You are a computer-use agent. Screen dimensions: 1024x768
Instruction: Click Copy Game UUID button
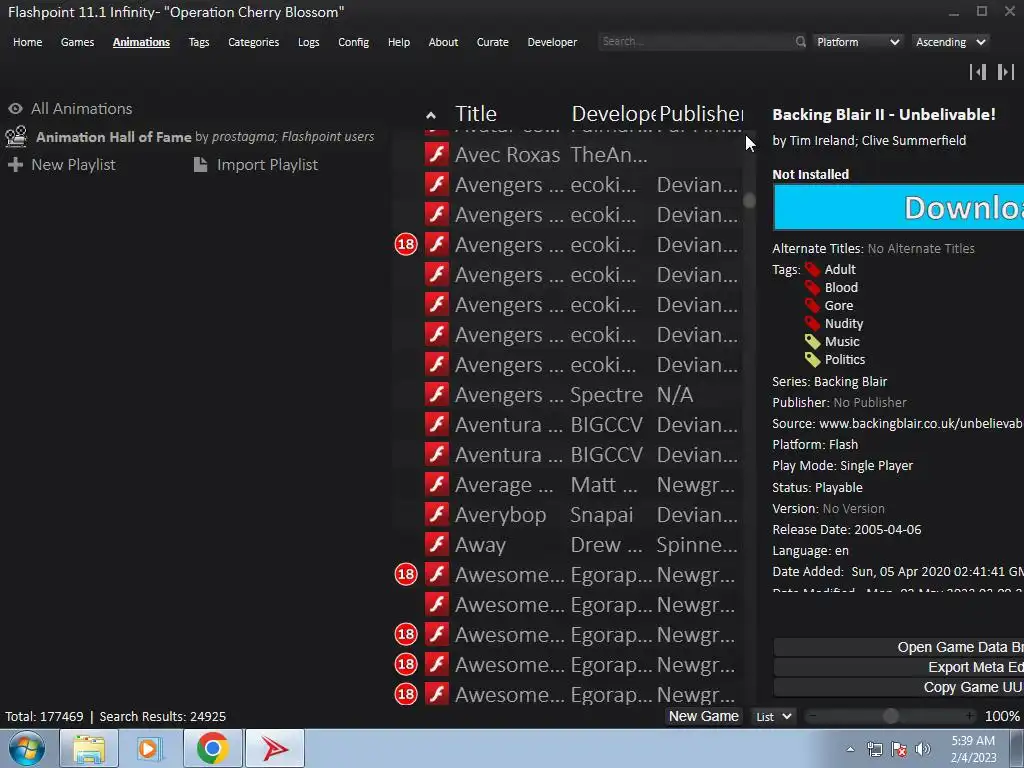click(899, 687)
